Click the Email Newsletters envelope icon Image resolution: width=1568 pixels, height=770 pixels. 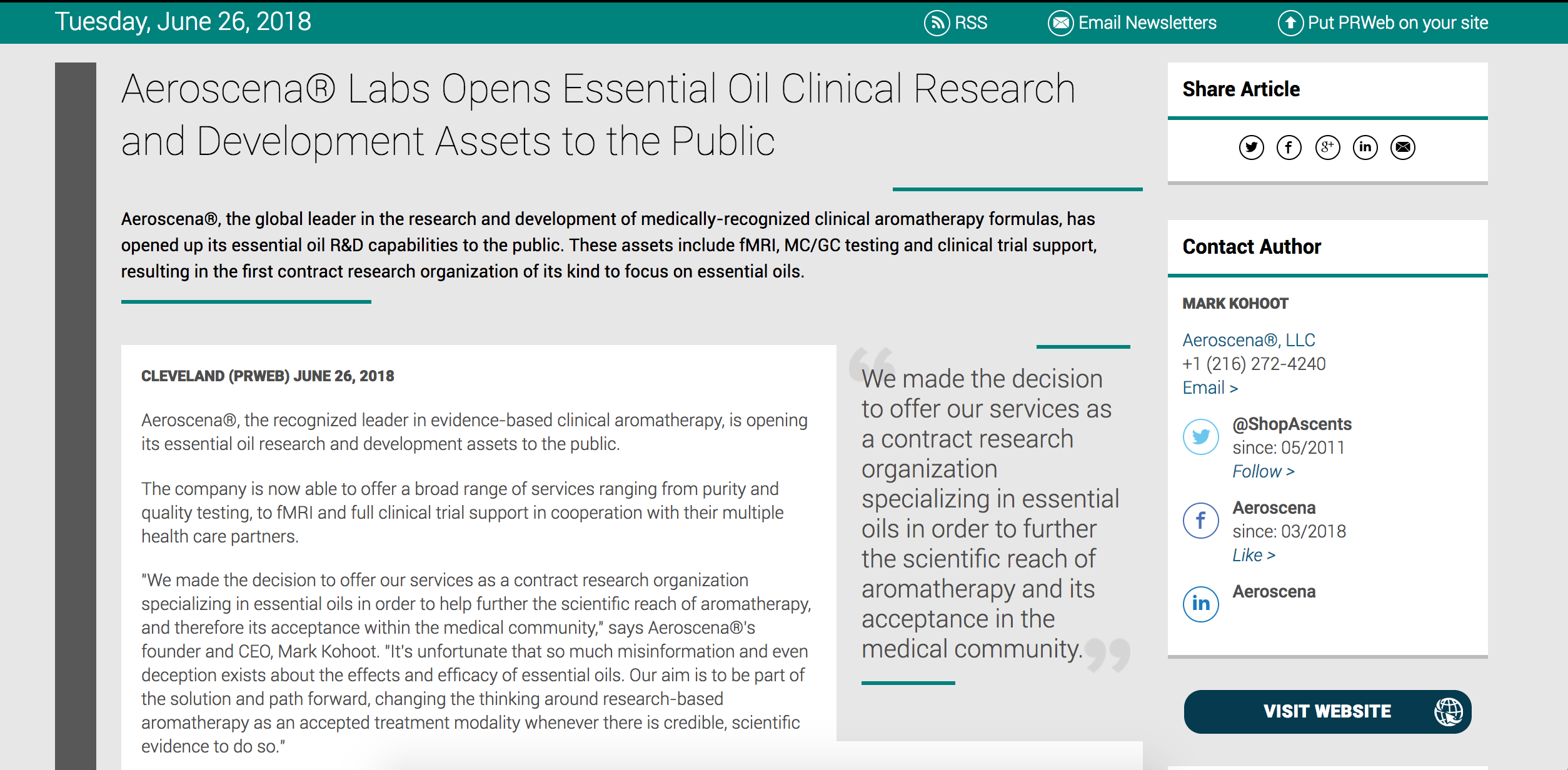[x=1060, y=23]
